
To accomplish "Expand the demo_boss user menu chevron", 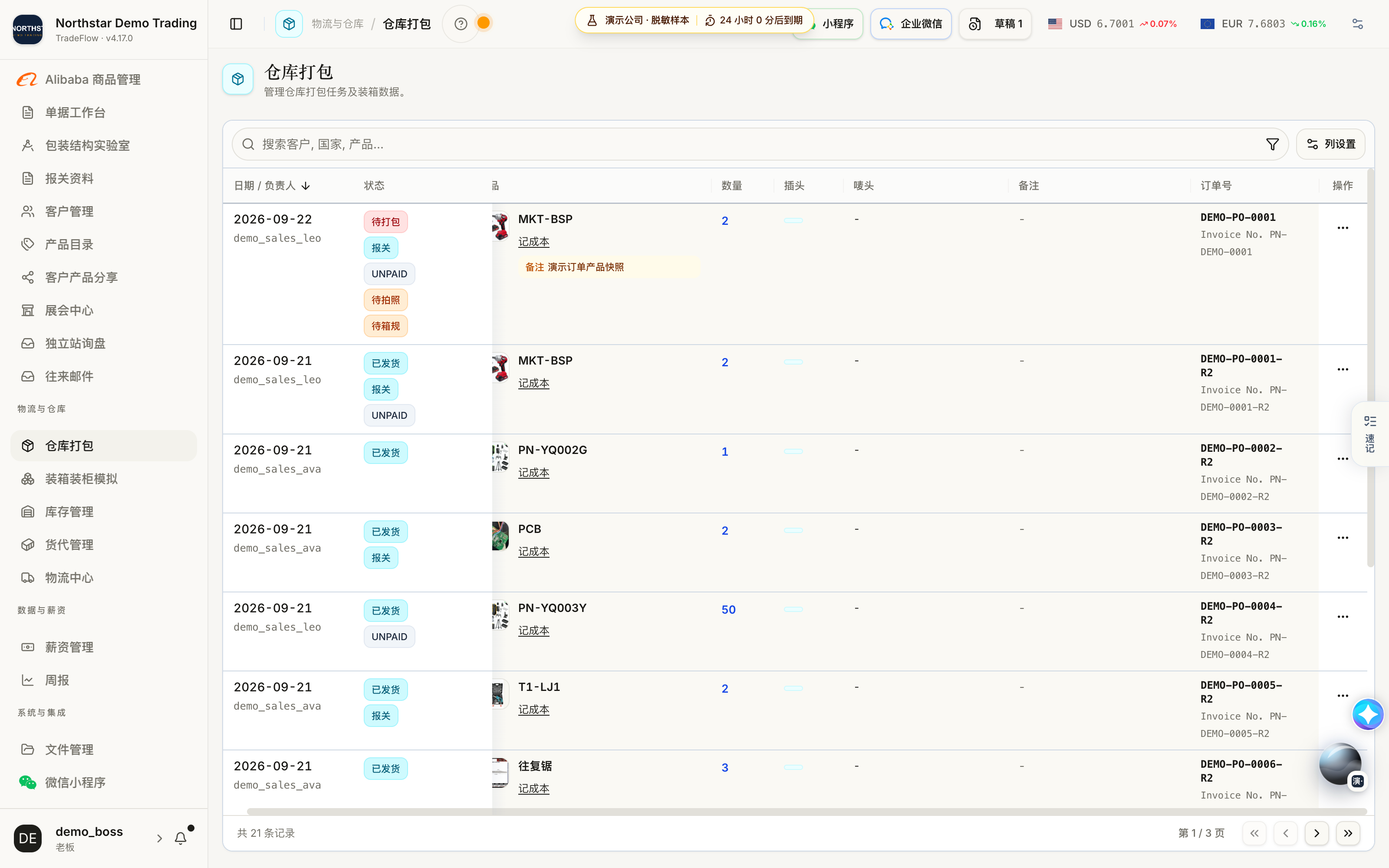I will [x=160, y=838].
